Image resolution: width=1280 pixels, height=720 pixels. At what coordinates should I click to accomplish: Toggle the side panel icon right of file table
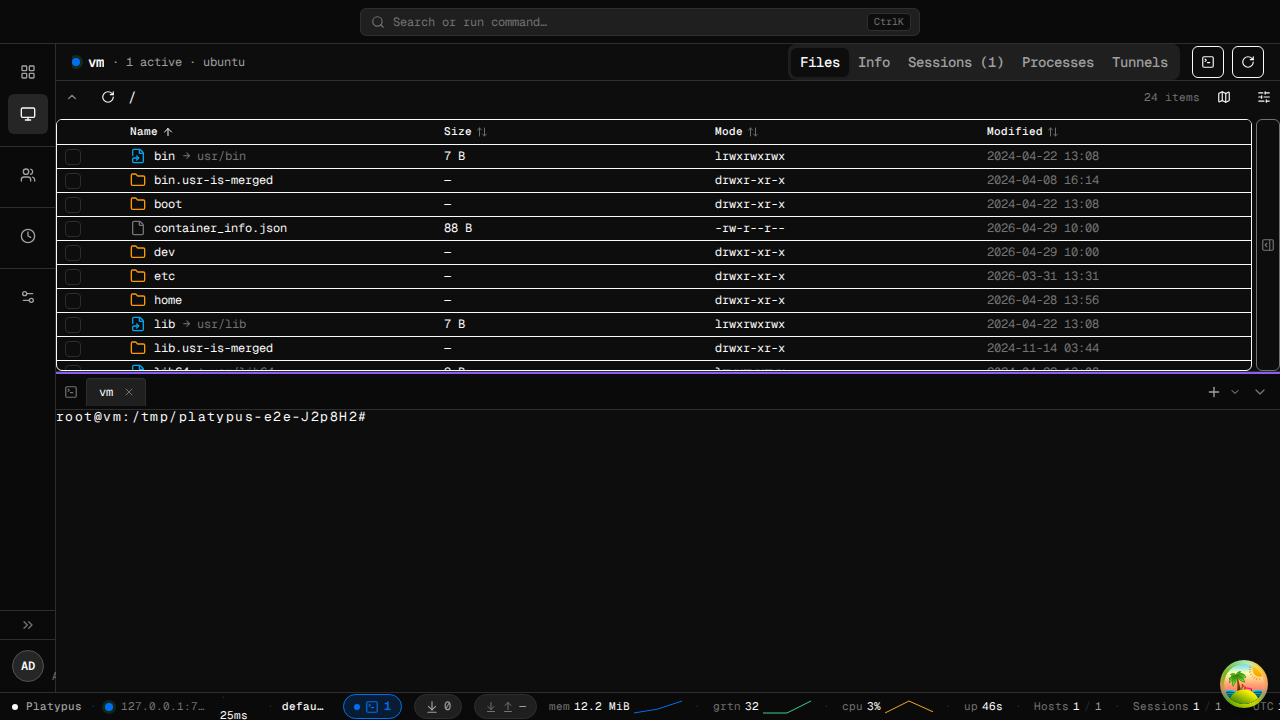1267,245
